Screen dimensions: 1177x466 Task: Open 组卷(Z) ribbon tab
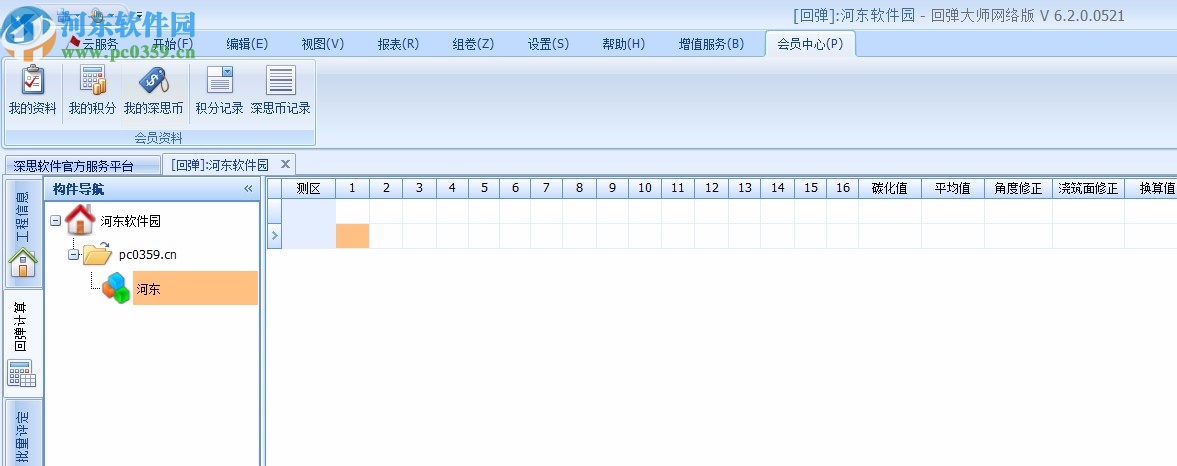pos(474,44)
